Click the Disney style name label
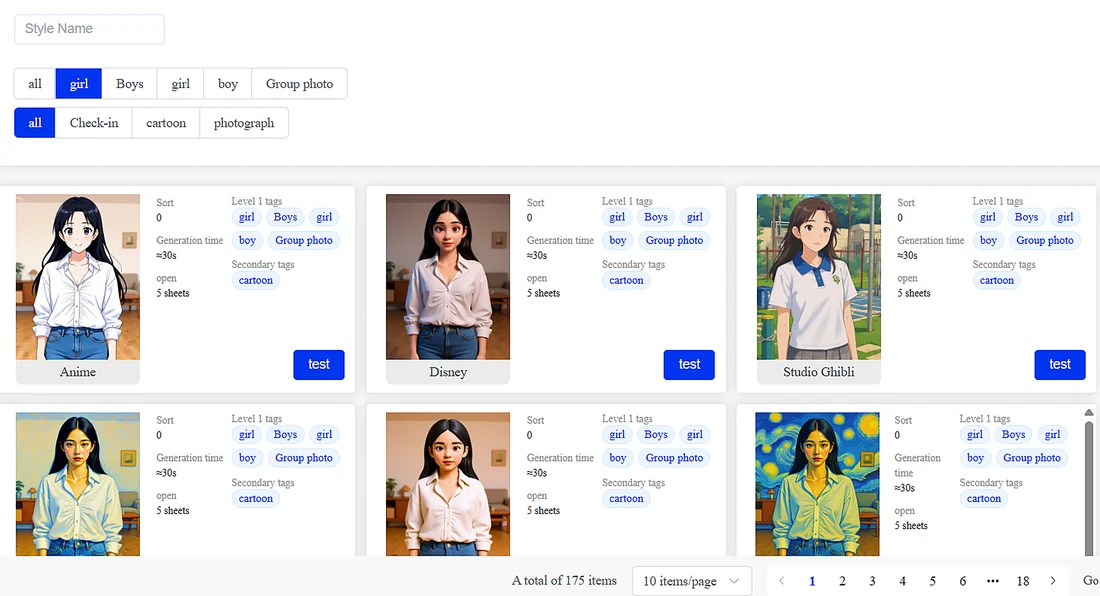 pyautogui.click(x=448, y=372)
